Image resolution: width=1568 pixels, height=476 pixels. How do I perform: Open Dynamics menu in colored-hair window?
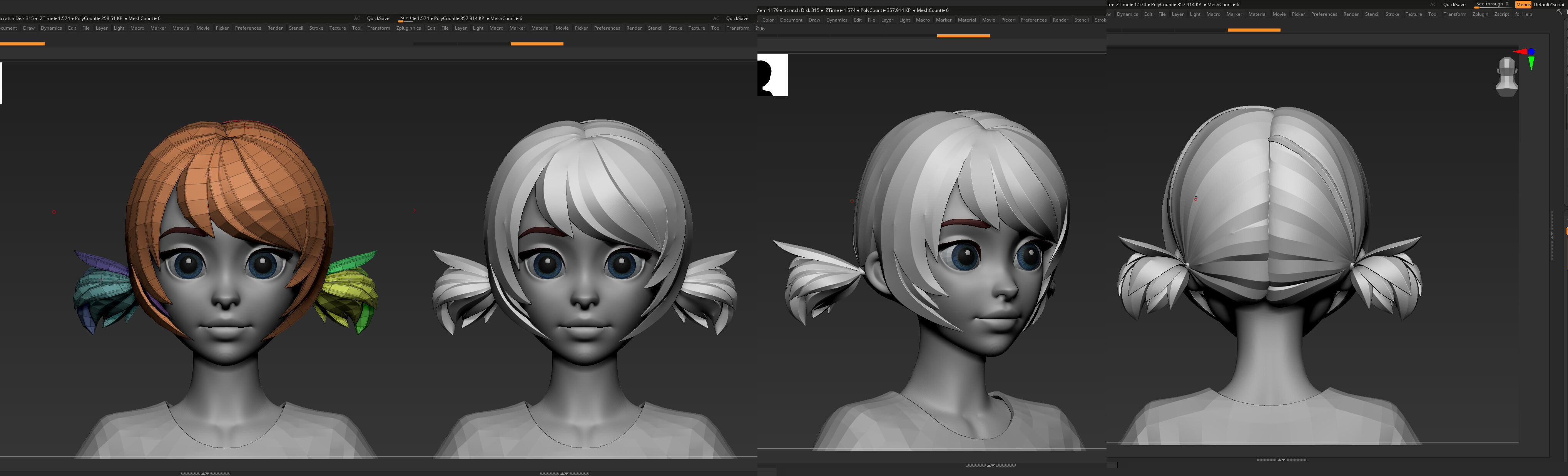click(51, 28)
